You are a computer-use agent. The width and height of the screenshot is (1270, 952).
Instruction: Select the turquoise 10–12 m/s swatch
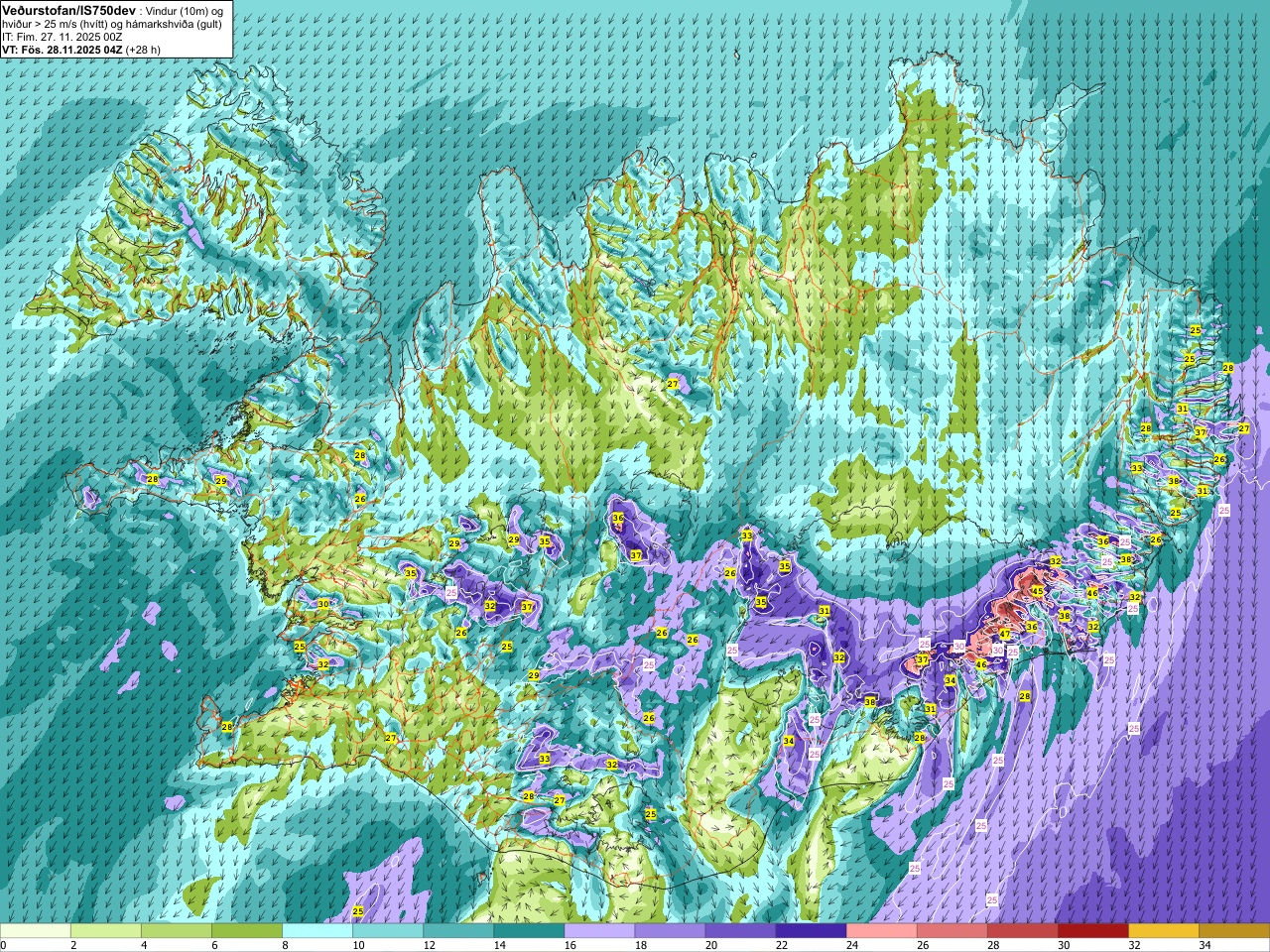click(x=388, y=931)
